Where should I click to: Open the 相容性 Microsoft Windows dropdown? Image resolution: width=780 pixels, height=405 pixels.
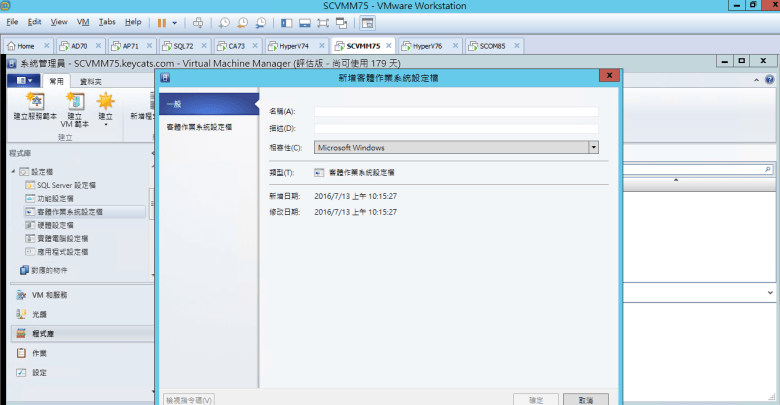(593, 147)
